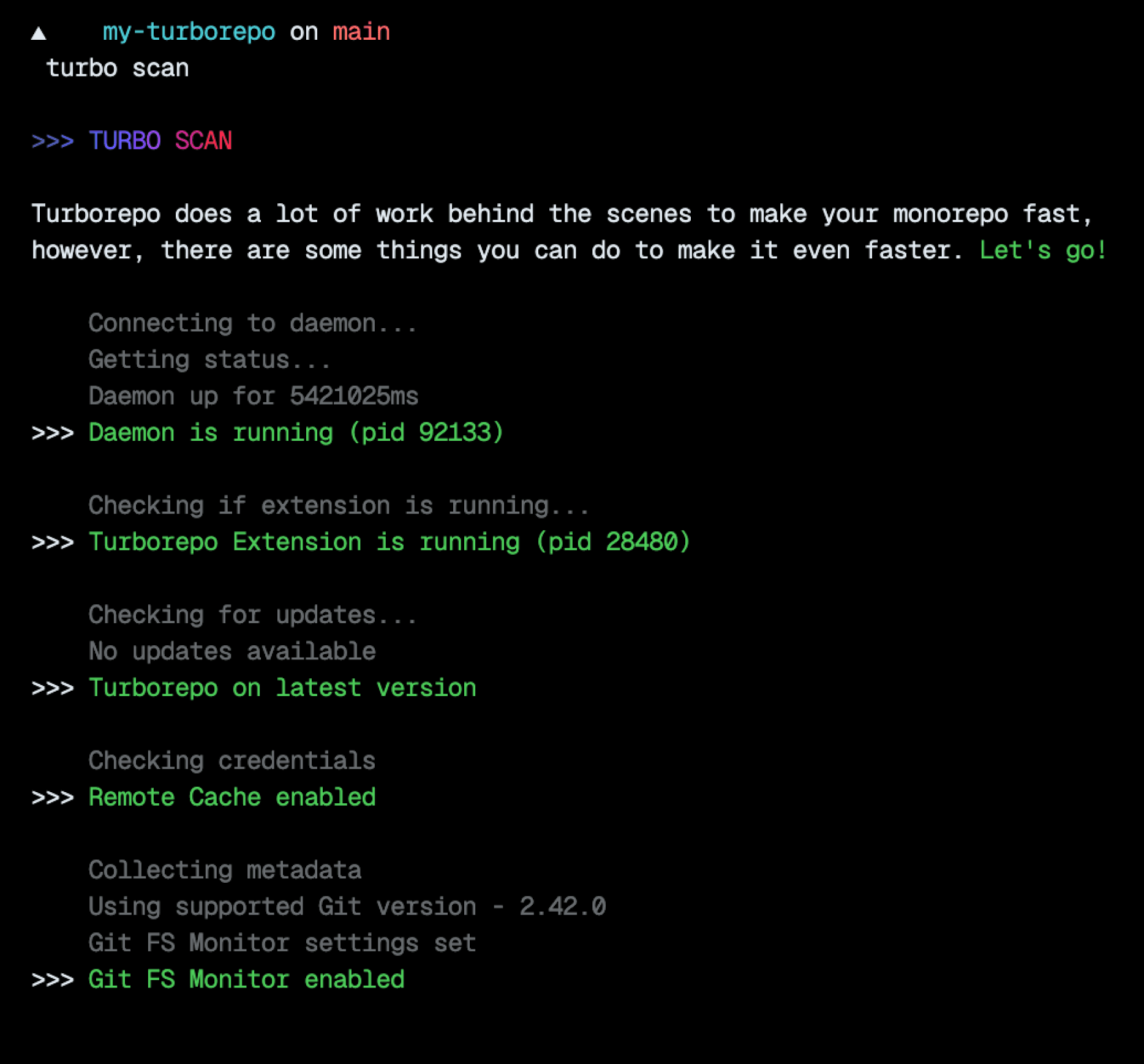The width and height of the screenshot is (1144, 1064).
Task: Toggle the No updates available entry
Action: [x=232, y=651]
